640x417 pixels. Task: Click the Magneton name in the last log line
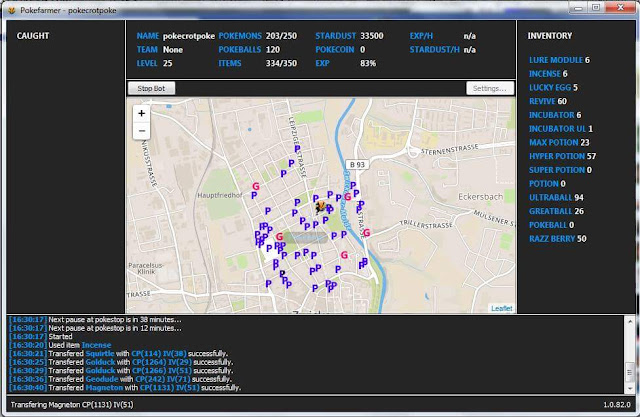(x=104, y=388)
